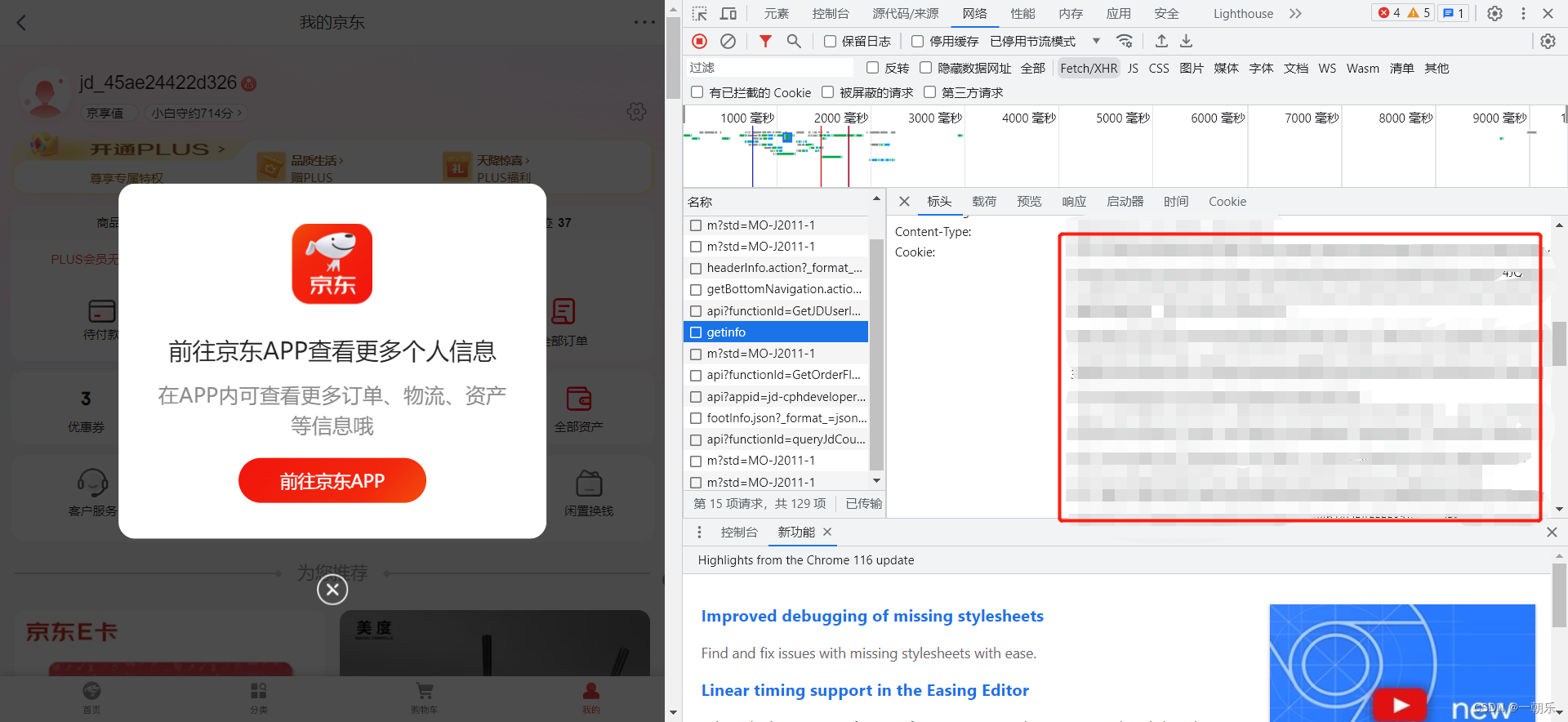Sort requests via 名称 column arrow
1568x722 pixels.
[x=876, y=198]
